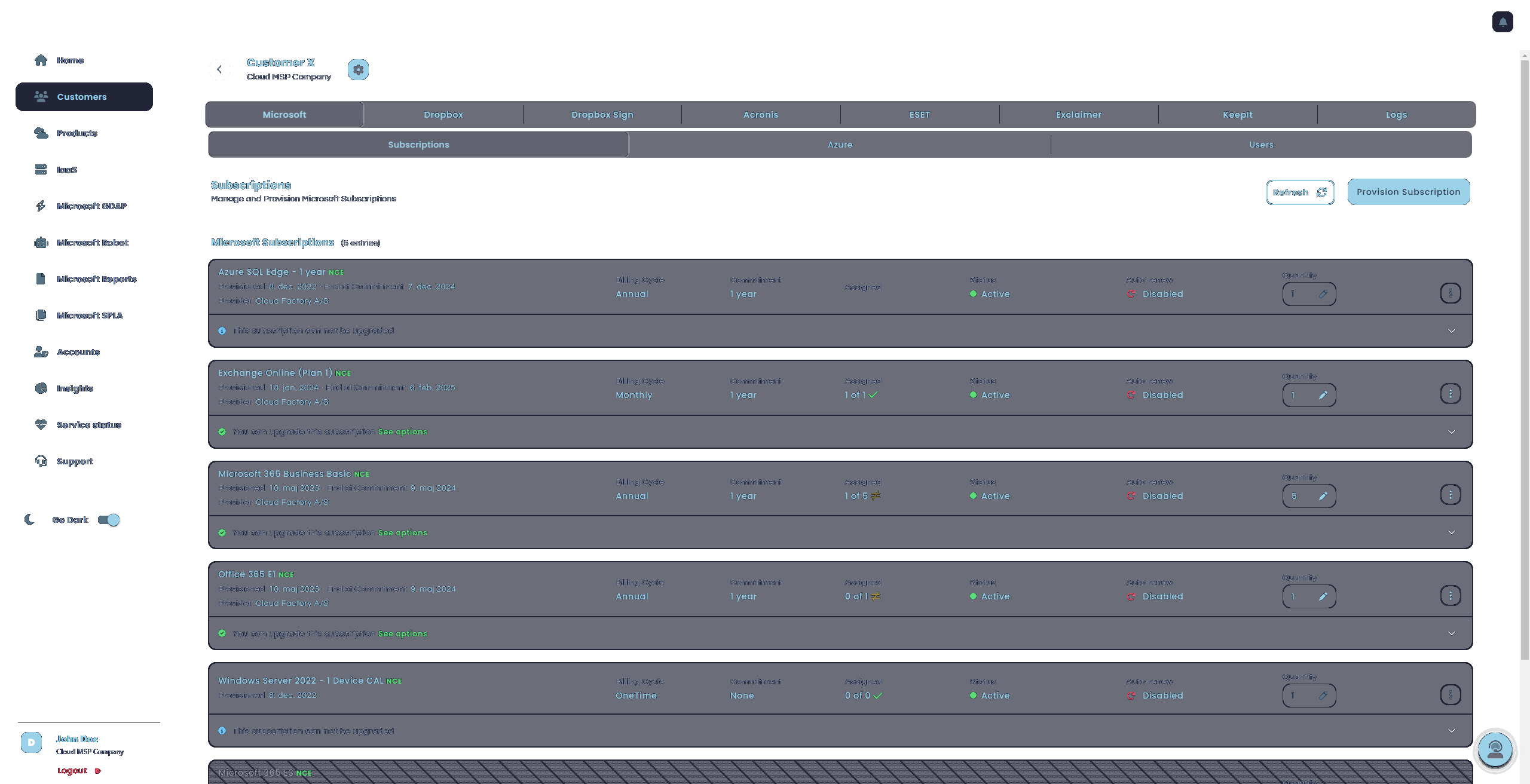Viewport: 1530px width, 784px height.
Task: Click the 'OneTime' billing cycle value
Action: pyautogui.click(x=636, y=696)
